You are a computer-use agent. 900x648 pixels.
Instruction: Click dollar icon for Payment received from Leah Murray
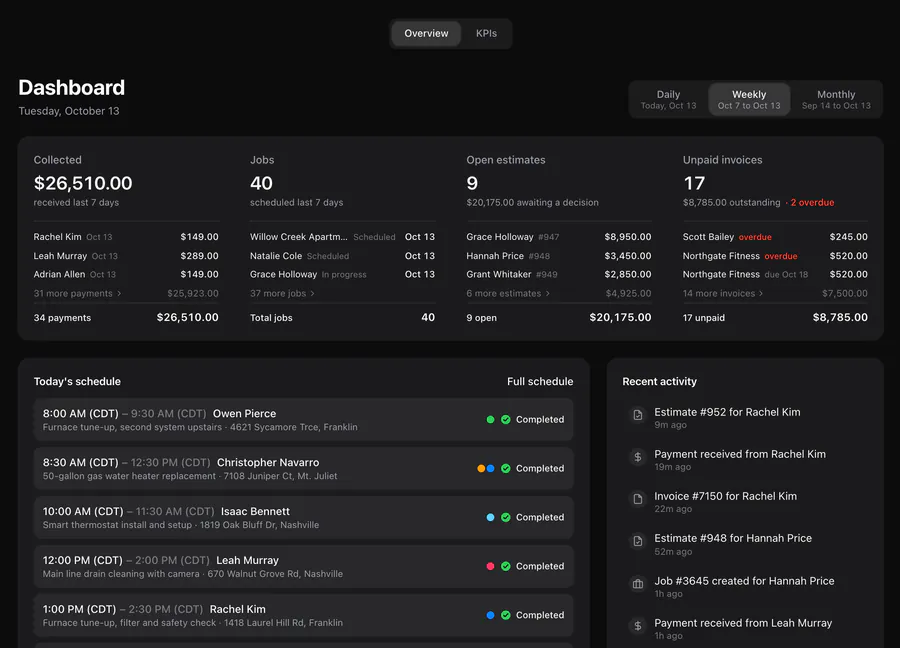pyautogui.click(x=638, y=626)
